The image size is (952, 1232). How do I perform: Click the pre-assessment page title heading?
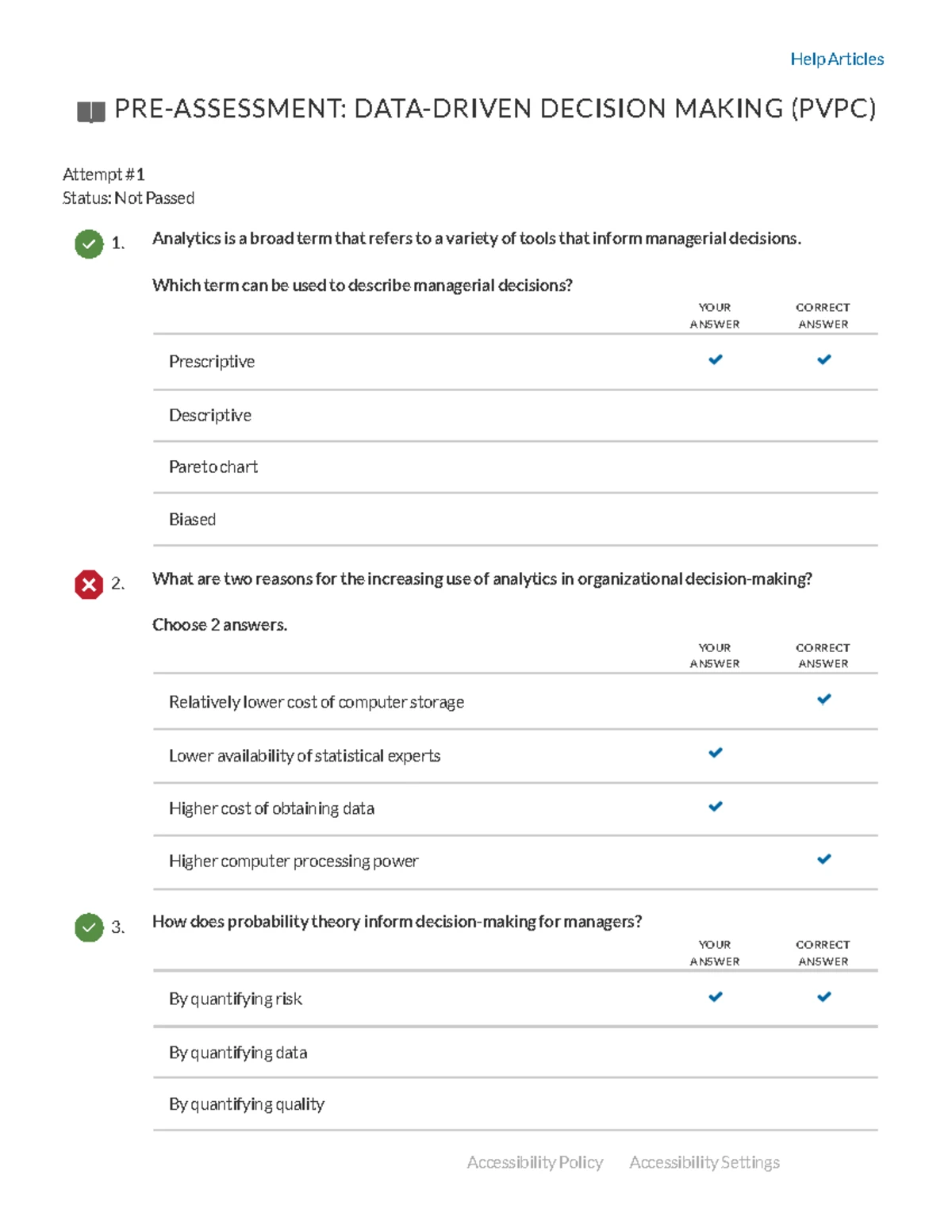click(495, 109)
